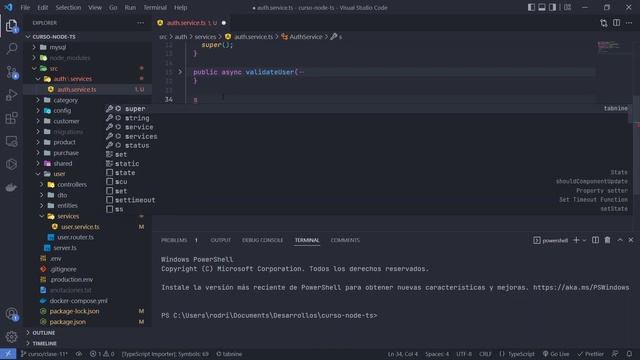This screenshot has height=360, width=640.
Task: Open the File menu
Action: coord(25,7)
